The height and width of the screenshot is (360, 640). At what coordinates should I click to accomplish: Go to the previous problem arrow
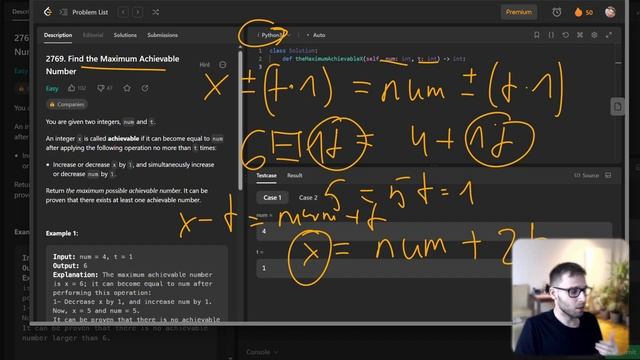[x=123, y=12]
